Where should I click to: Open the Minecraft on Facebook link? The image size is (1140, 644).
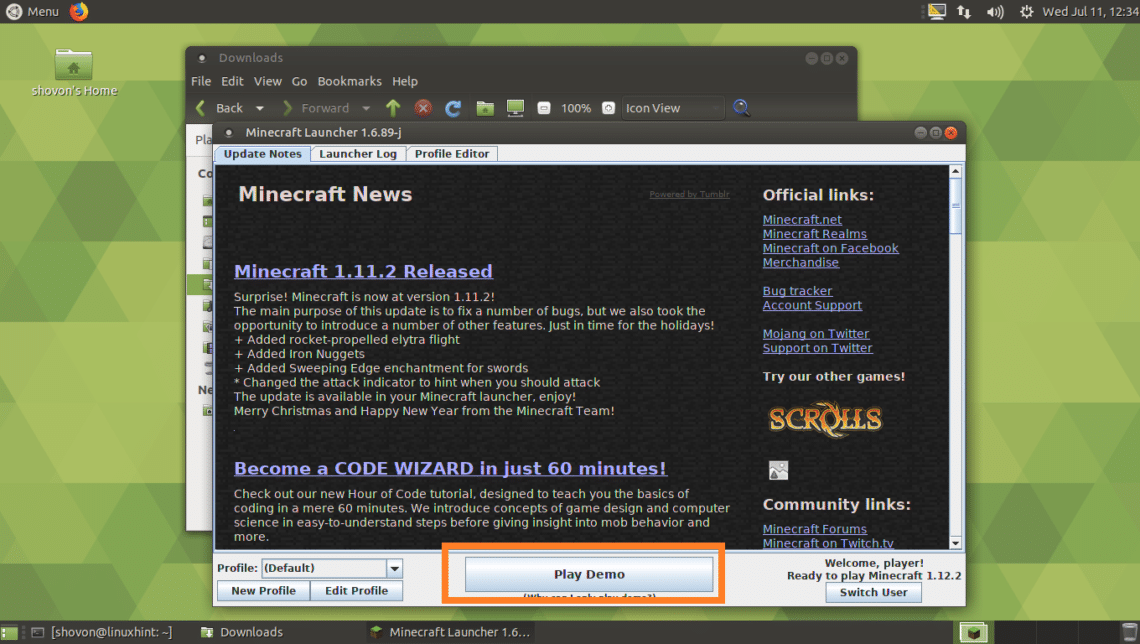830,249
